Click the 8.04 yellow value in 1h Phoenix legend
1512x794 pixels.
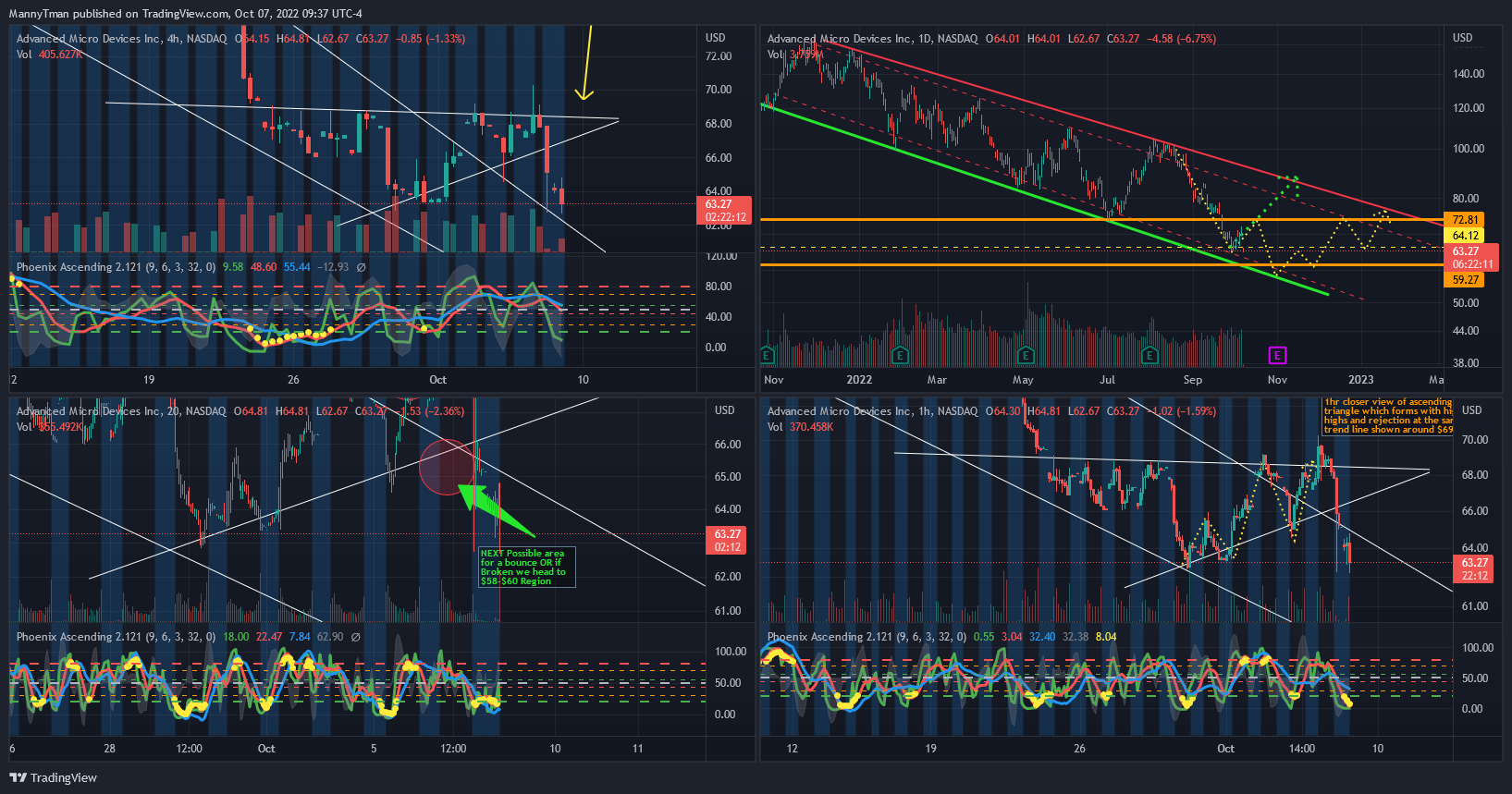[1105, 637]
